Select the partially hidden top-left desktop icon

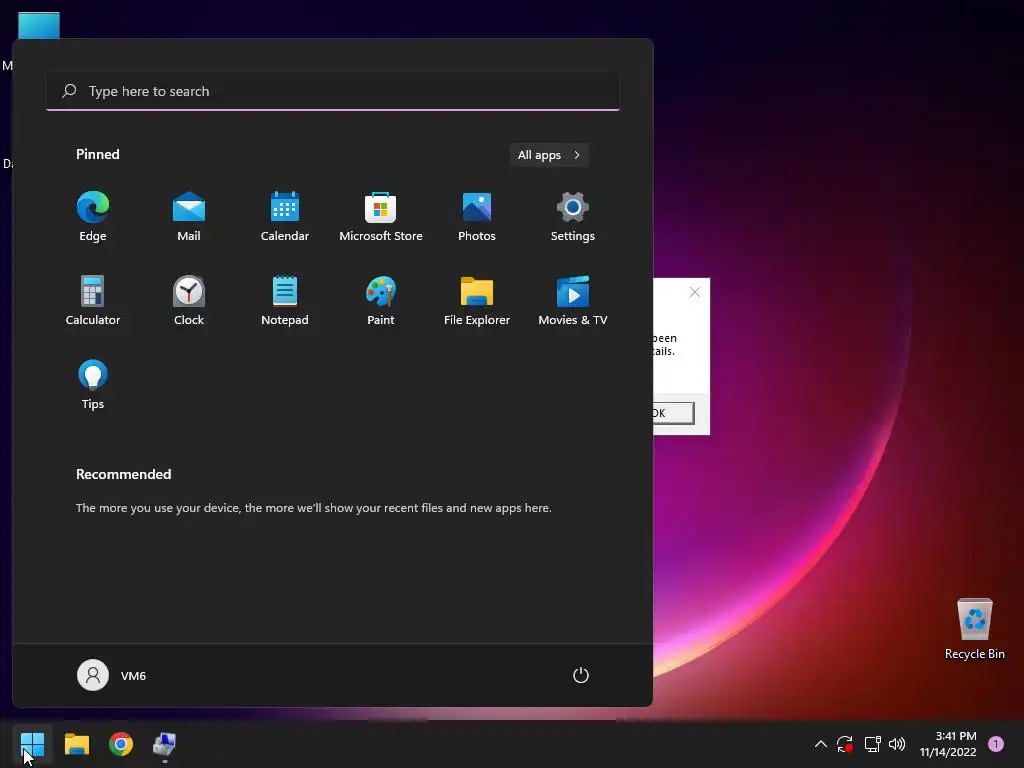click(x=39, y=26)
